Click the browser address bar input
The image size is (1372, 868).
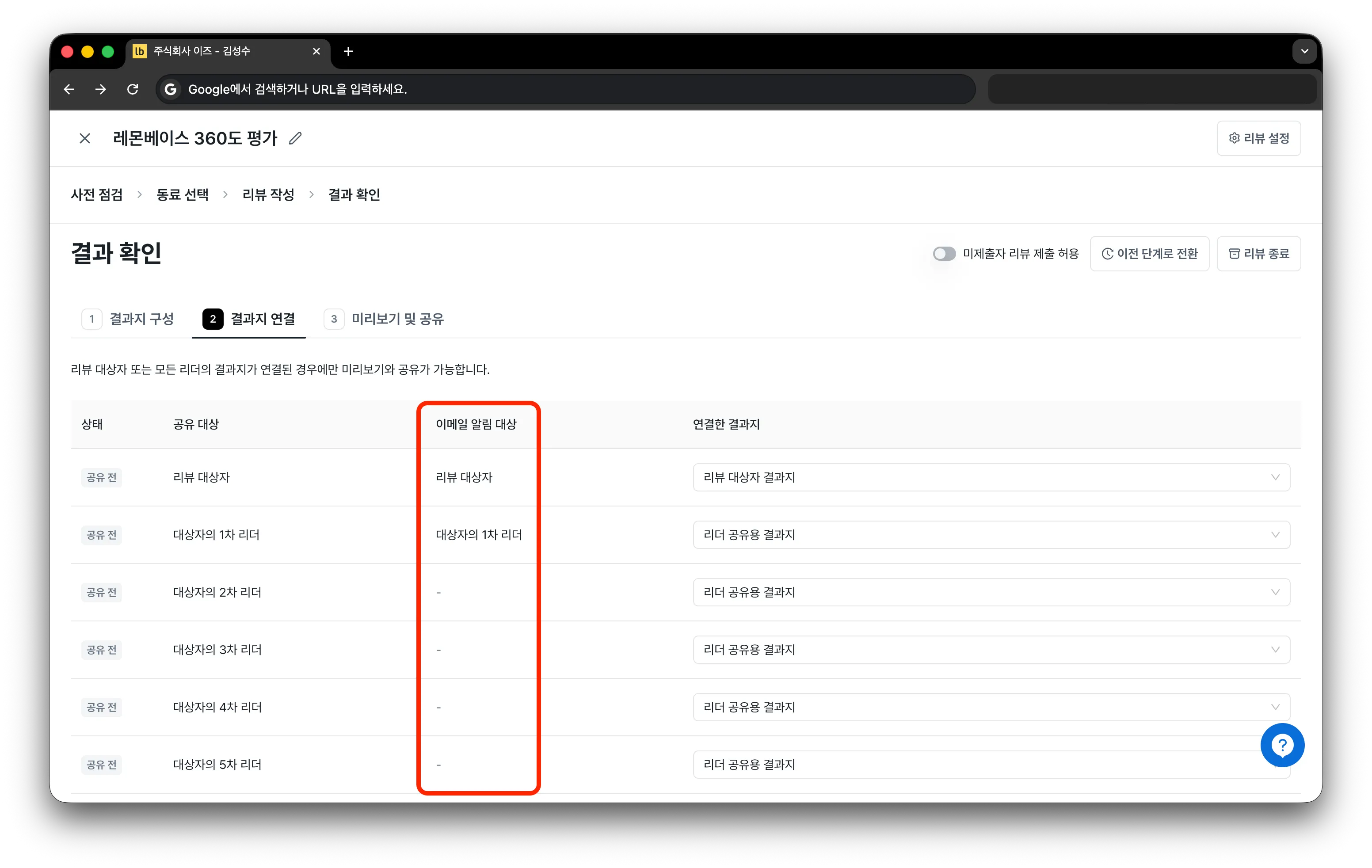tap(565, 89)
